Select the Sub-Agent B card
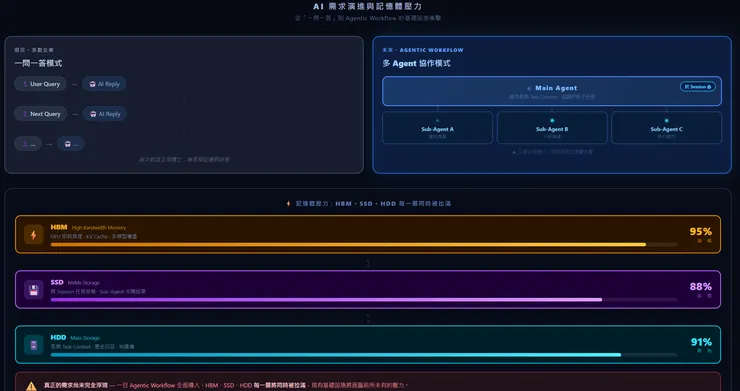 (552, 128)
